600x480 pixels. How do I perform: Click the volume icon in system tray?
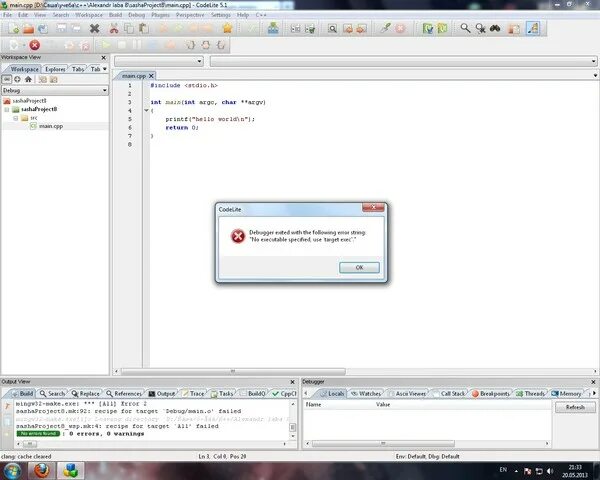tap(550, 471)
